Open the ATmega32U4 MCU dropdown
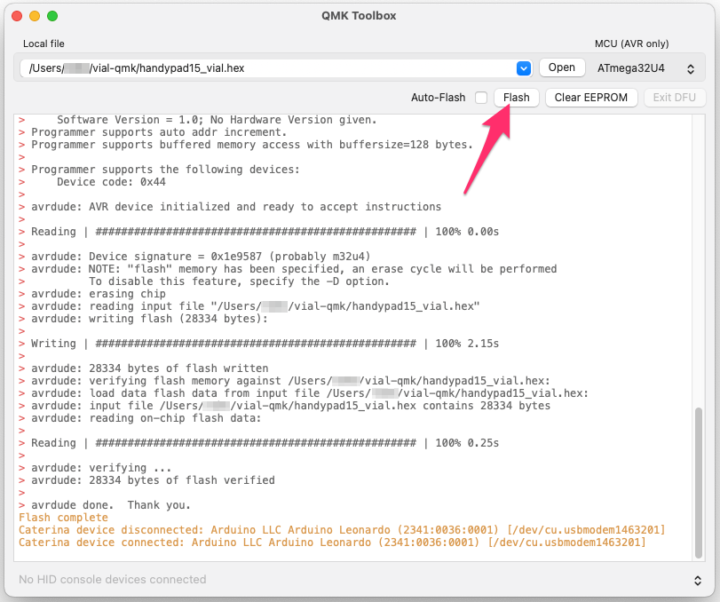Image resolution: width=720 pixels, height=602 pixels. point(644,68)
